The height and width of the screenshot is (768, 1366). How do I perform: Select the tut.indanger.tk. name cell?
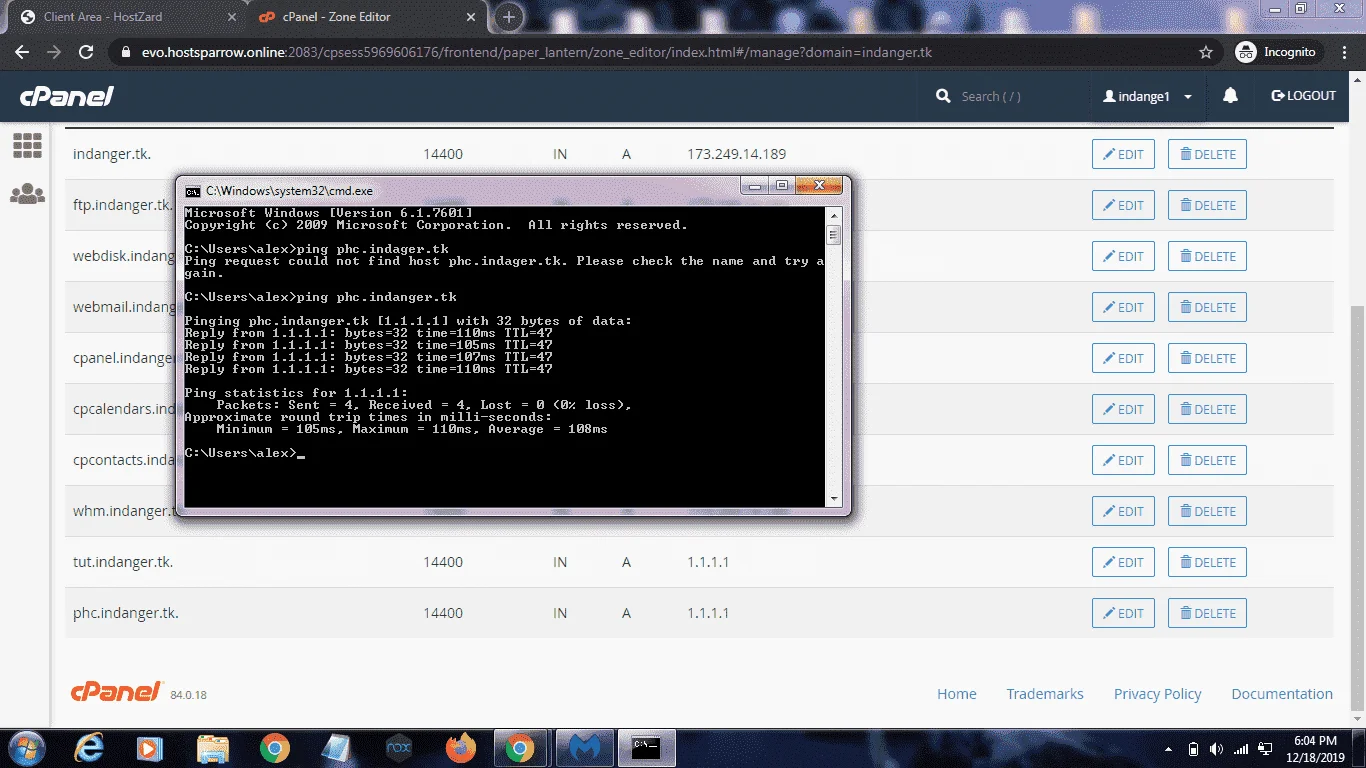pos(123,562)
